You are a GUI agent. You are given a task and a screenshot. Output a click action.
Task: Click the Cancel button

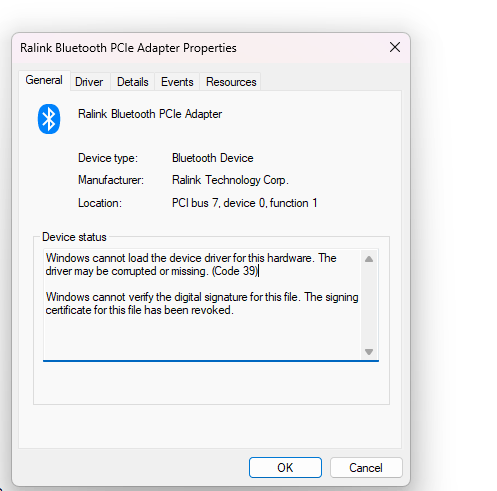[x=366, y=467]
